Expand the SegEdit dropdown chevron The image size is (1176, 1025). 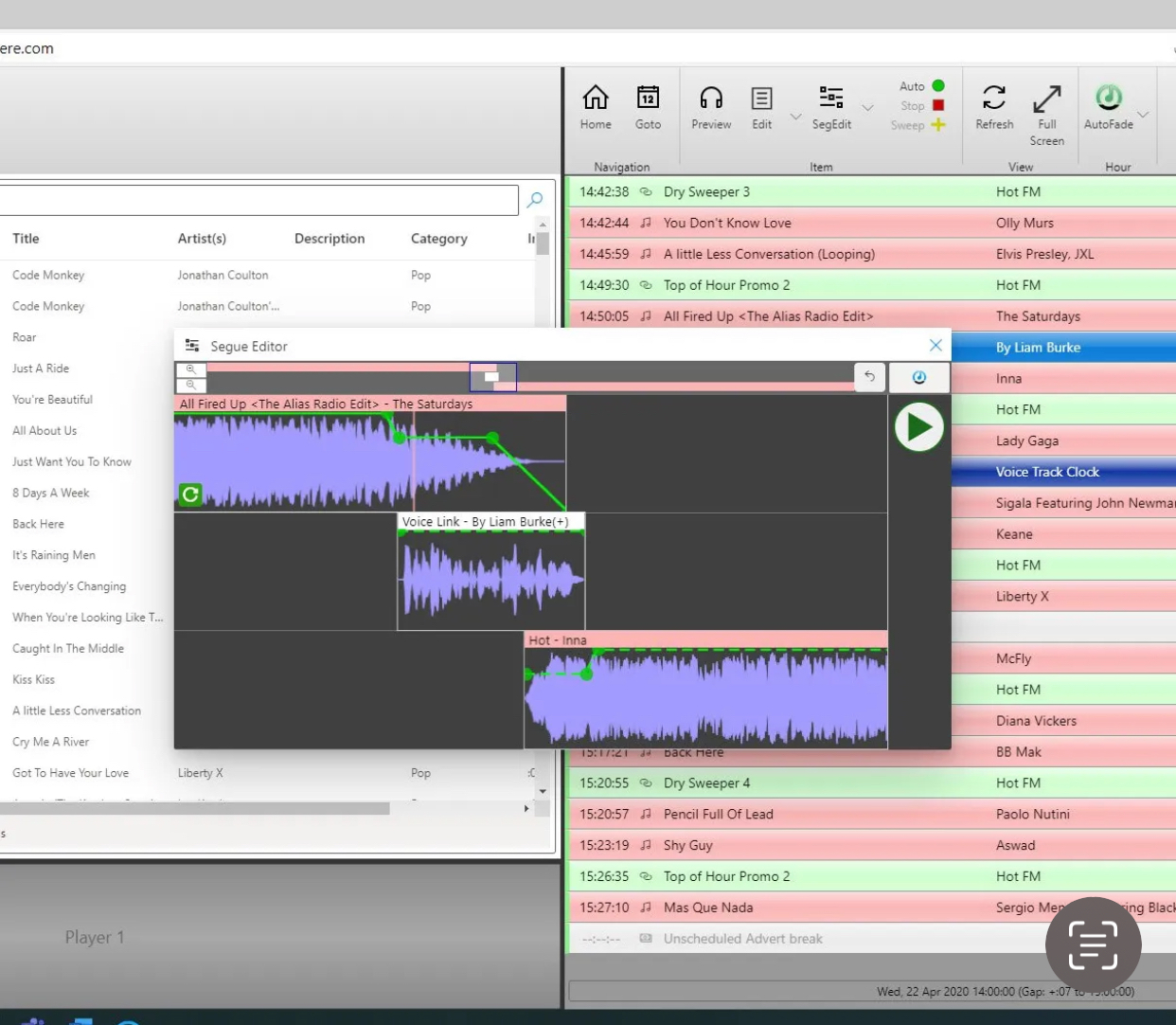[x=867, y=108]
